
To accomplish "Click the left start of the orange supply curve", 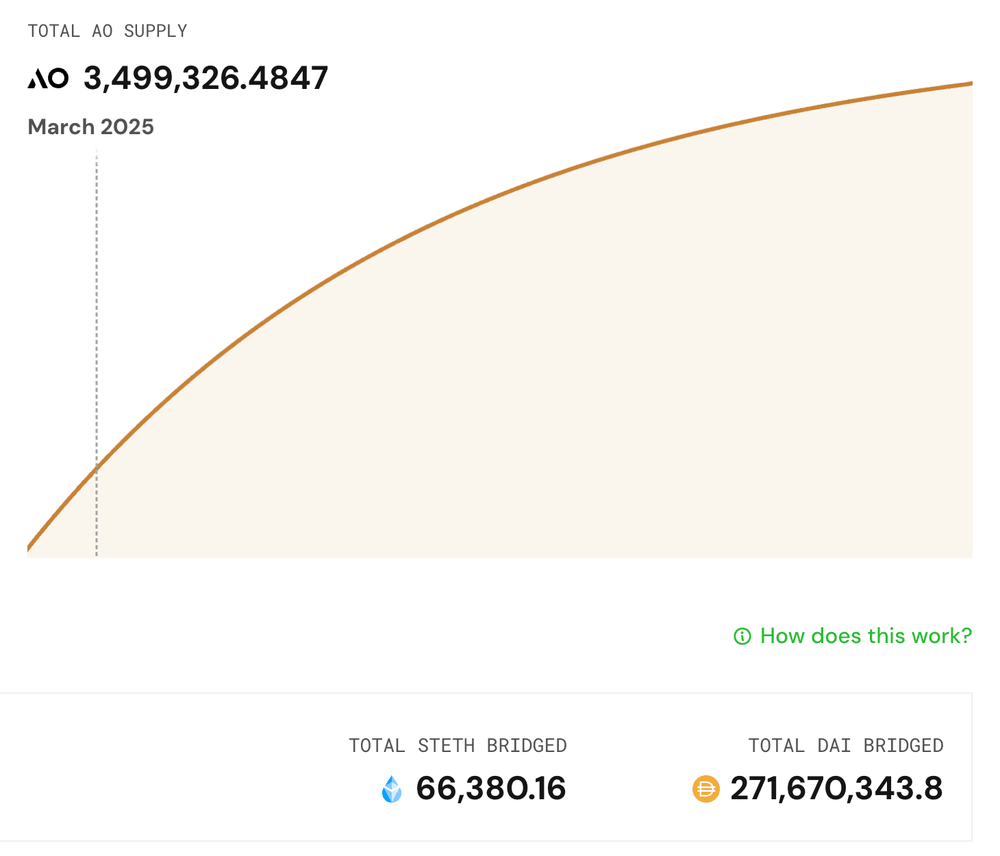I will point(31,546).
